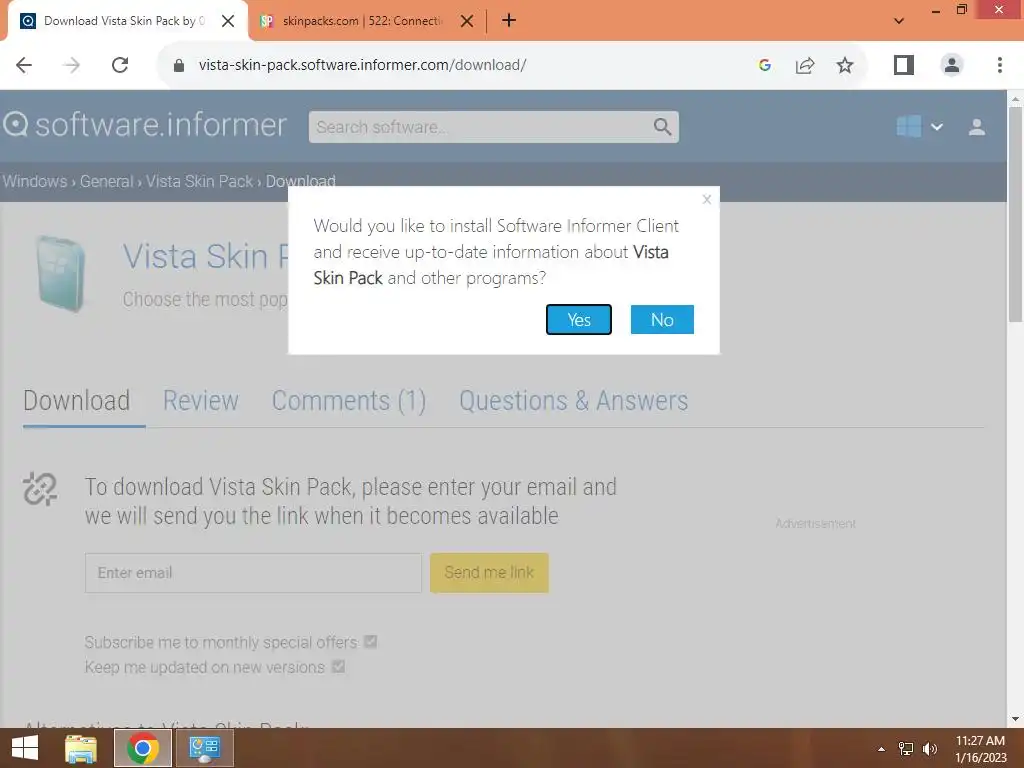Screen dimensions: 1024x768
Task: Open Chrome side panel
Action: point(903,65)
